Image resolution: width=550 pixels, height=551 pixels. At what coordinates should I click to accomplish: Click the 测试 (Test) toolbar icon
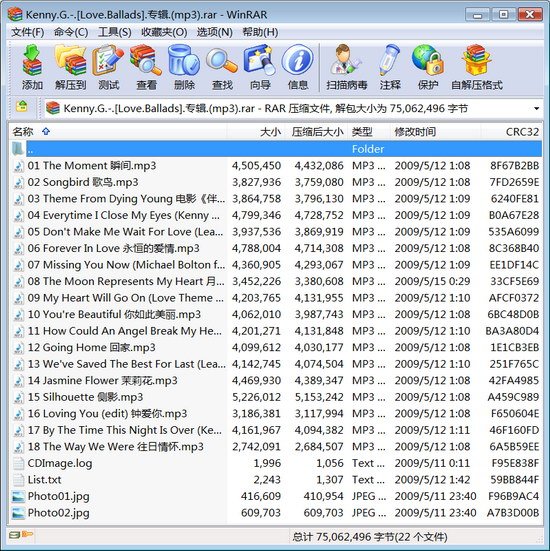(x=108, y=60)
